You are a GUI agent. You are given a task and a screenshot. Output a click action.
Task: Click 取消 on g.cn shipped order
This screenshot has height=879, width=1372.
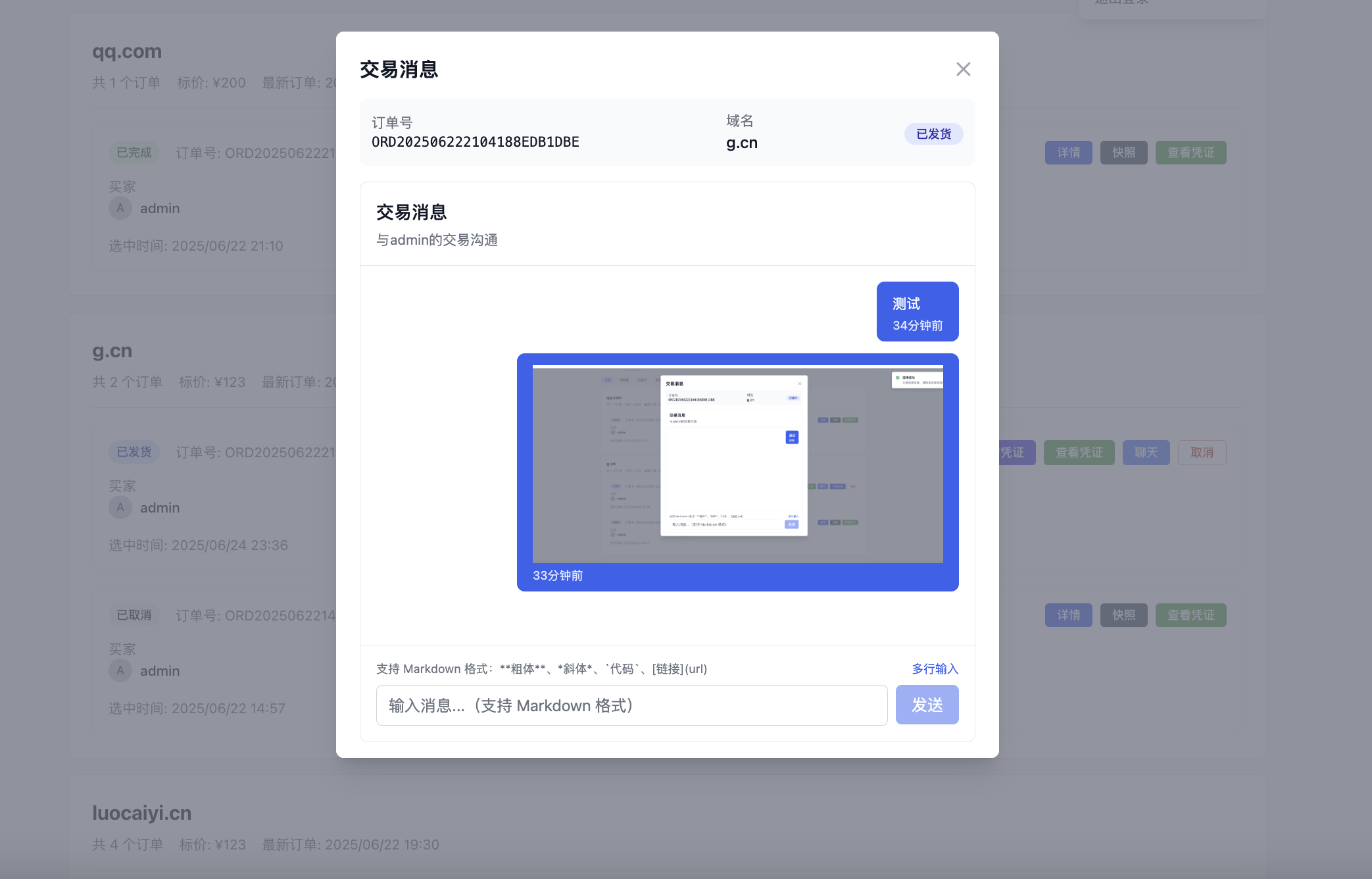pos(1202,453)
